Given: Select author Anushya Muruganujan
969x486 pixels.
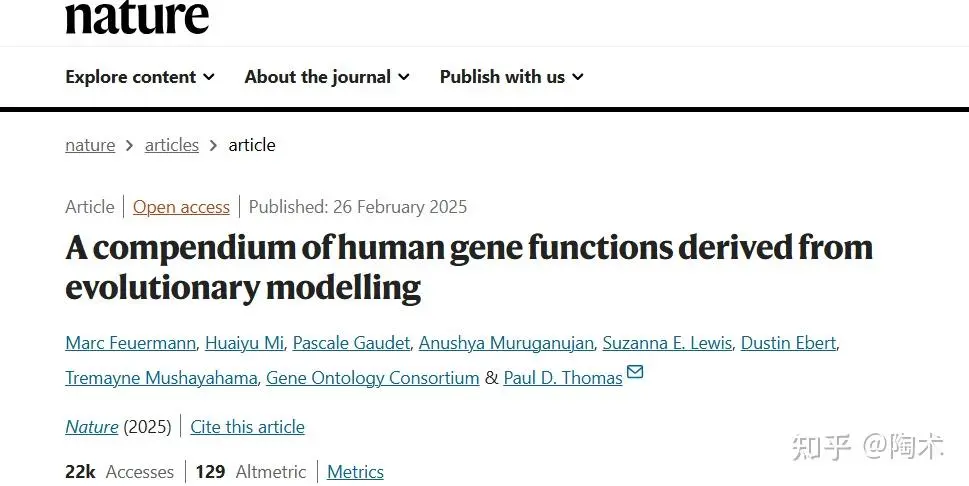Looking at the screenshot, I should point(506,343).
